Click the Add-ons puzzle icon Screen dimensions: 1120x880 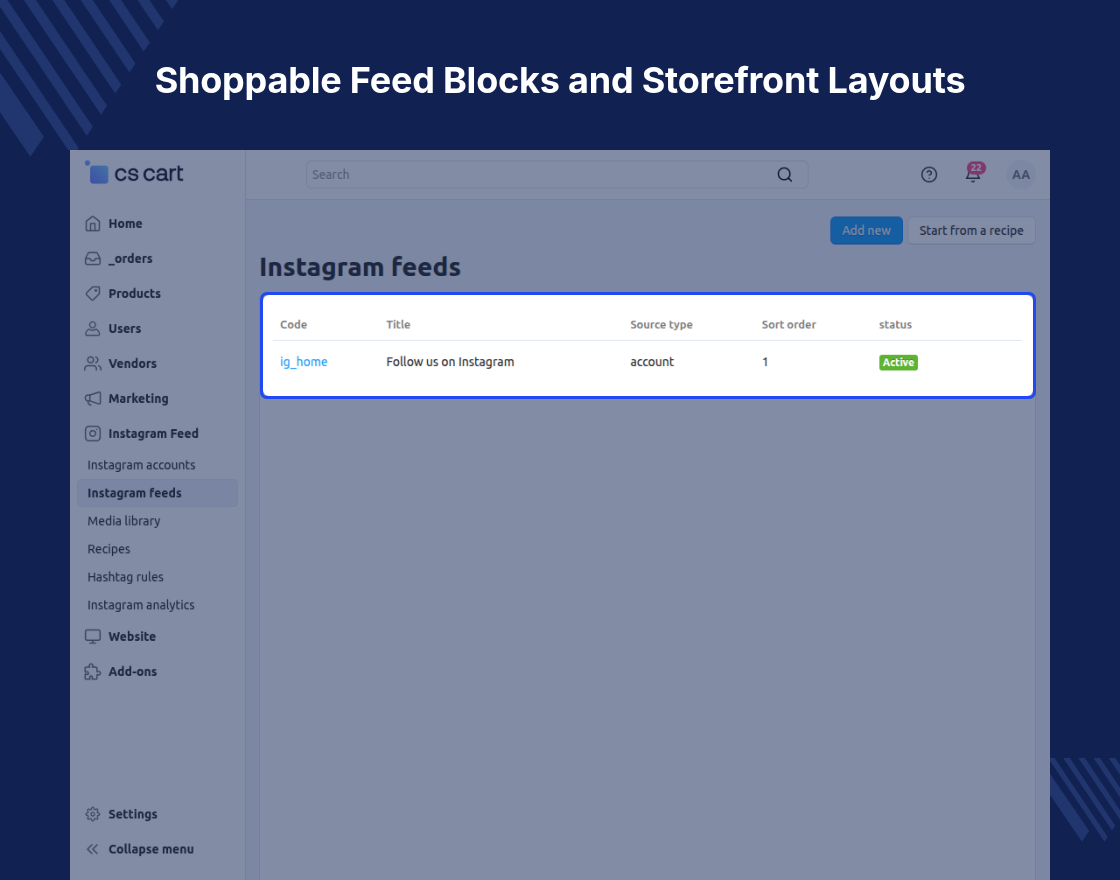pyautogui.click(x=93, y=671)
